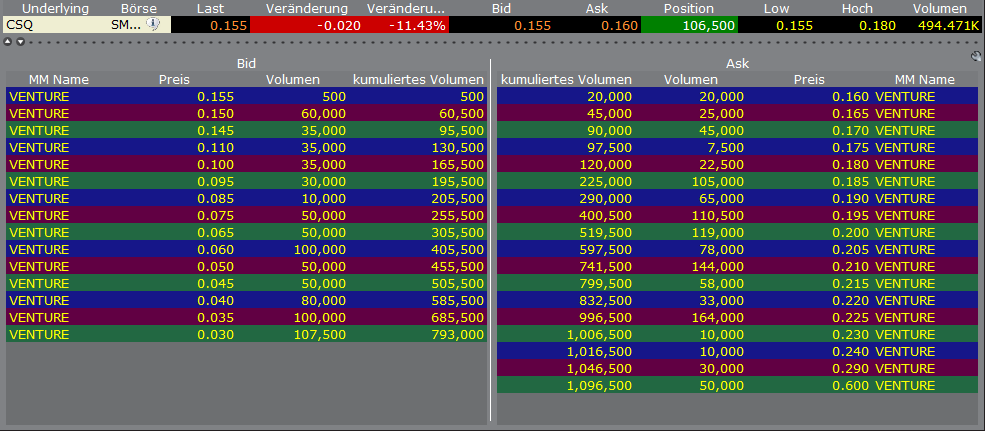Screen dimensions: 985x431
Task: Select the ask row priced at 0.600
Action: [736, 385]
